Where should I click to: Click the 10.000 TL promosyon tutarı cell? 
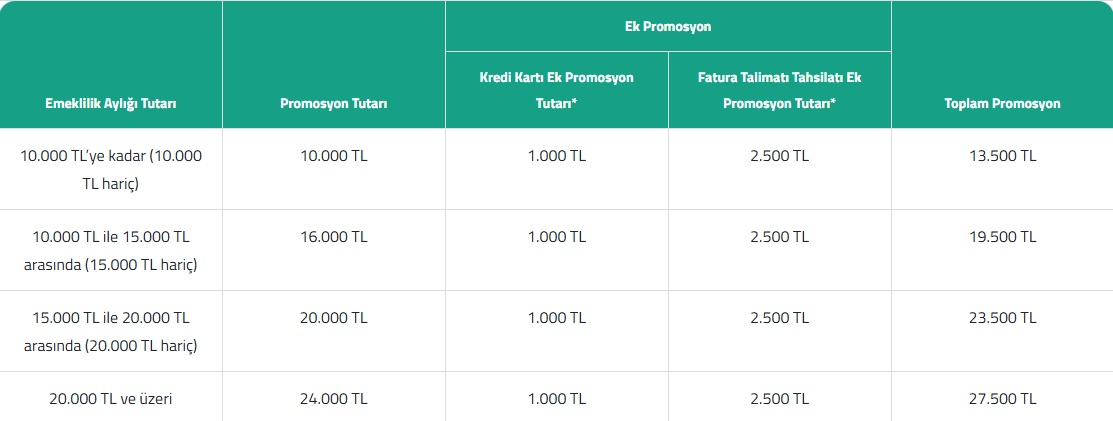[333, 156]
